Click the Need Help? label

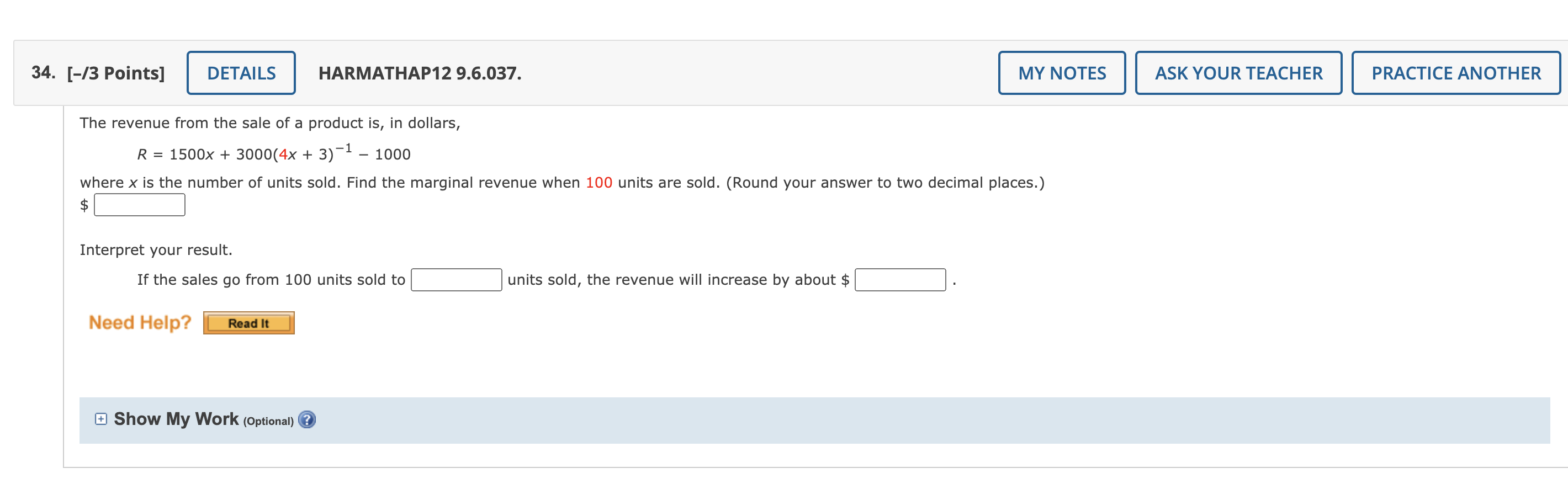pyautogui.click(x=140, y=322)
